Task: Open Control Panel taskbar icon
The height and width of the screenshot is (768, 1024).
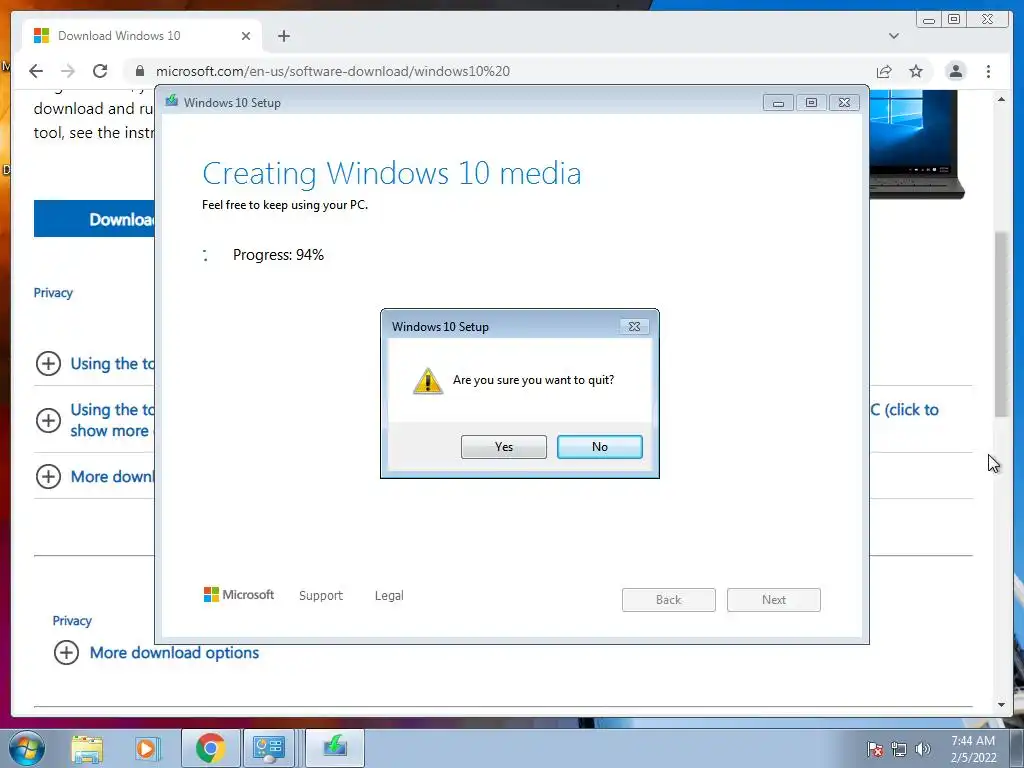Action: [x=269, y=748]
